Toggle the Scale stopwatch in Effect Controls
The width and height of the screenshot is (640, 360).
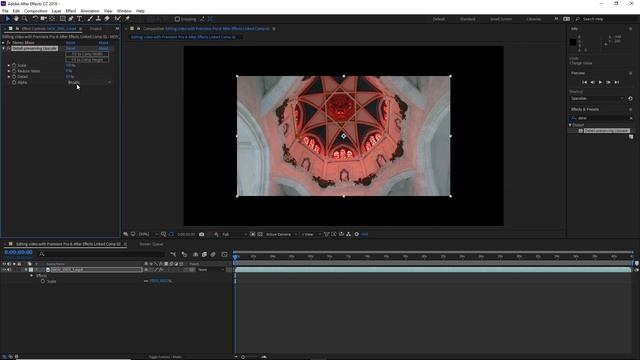pyautogui.click(x=14, y=65)
